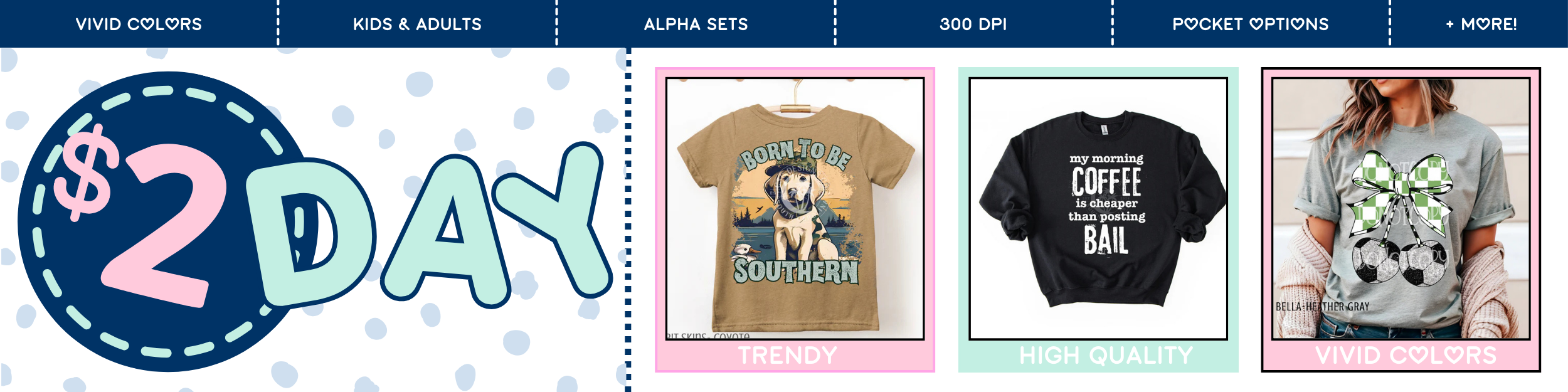This screenshot has width=1568, height=392.
Task: Open the ALPHA SETS header item
Action: coord(696,24)
